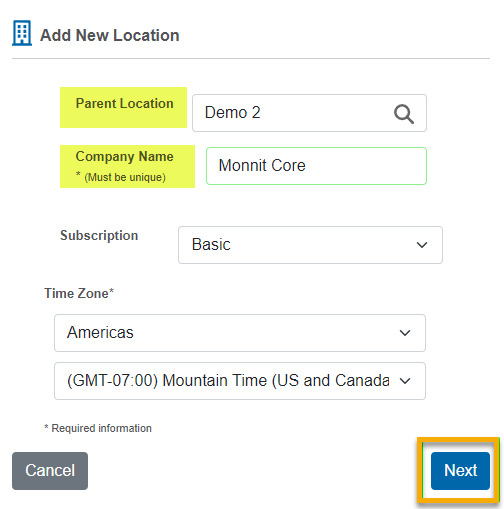Click the chevron arrow in GMT-07:00 box

[405, 381]
